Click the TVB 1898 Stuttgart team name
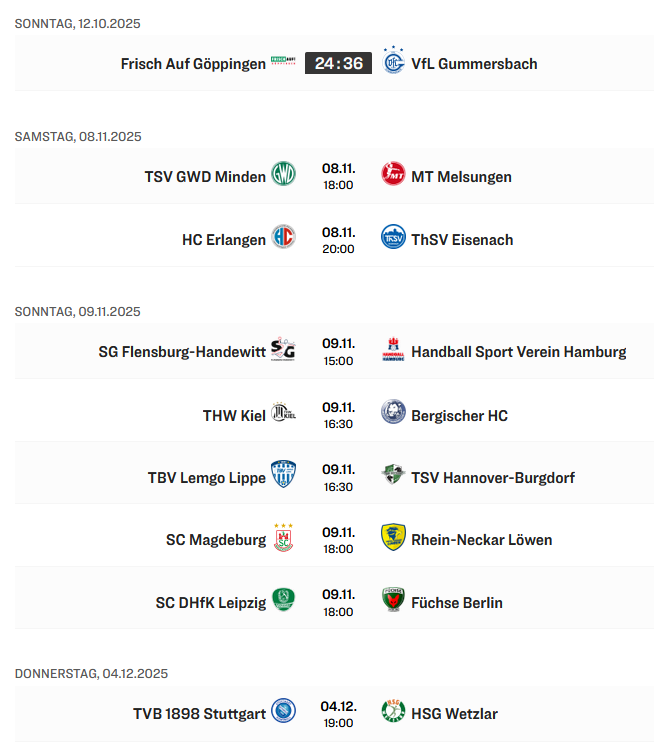 click(199, 714)
